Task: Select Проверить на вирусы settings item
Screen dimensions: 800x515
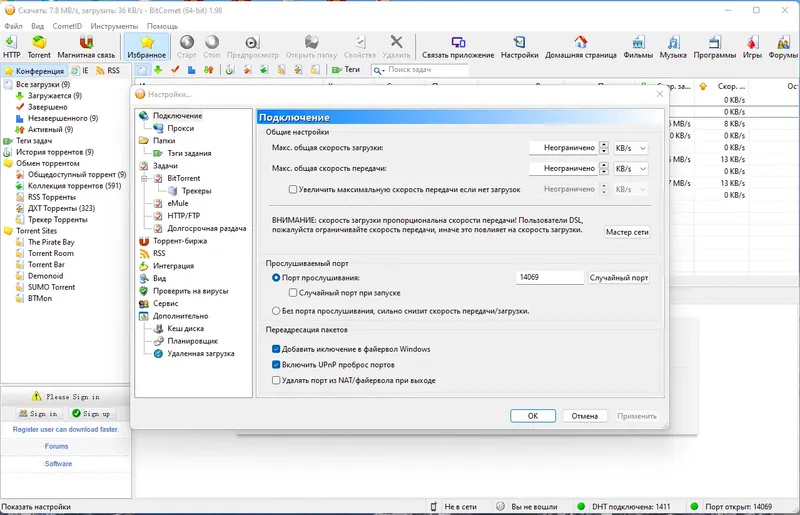Action: pyautogui.click(x=190, y=291)
